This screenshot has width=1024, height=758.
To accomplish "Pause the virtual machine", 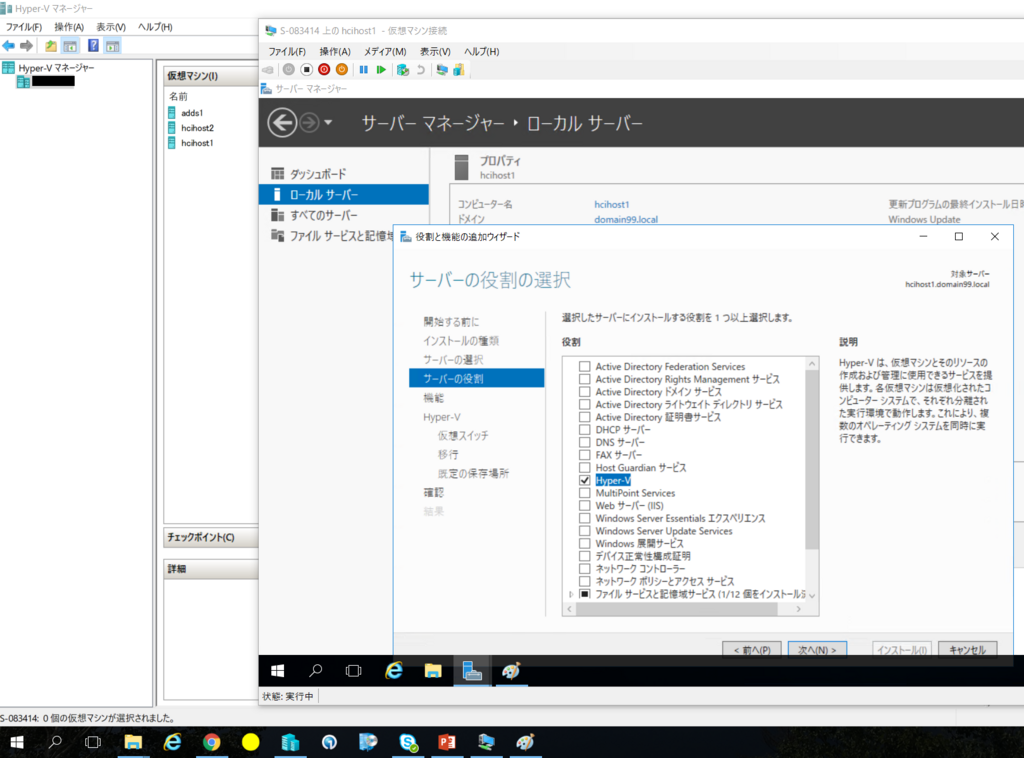I will [x=364, y=70].
